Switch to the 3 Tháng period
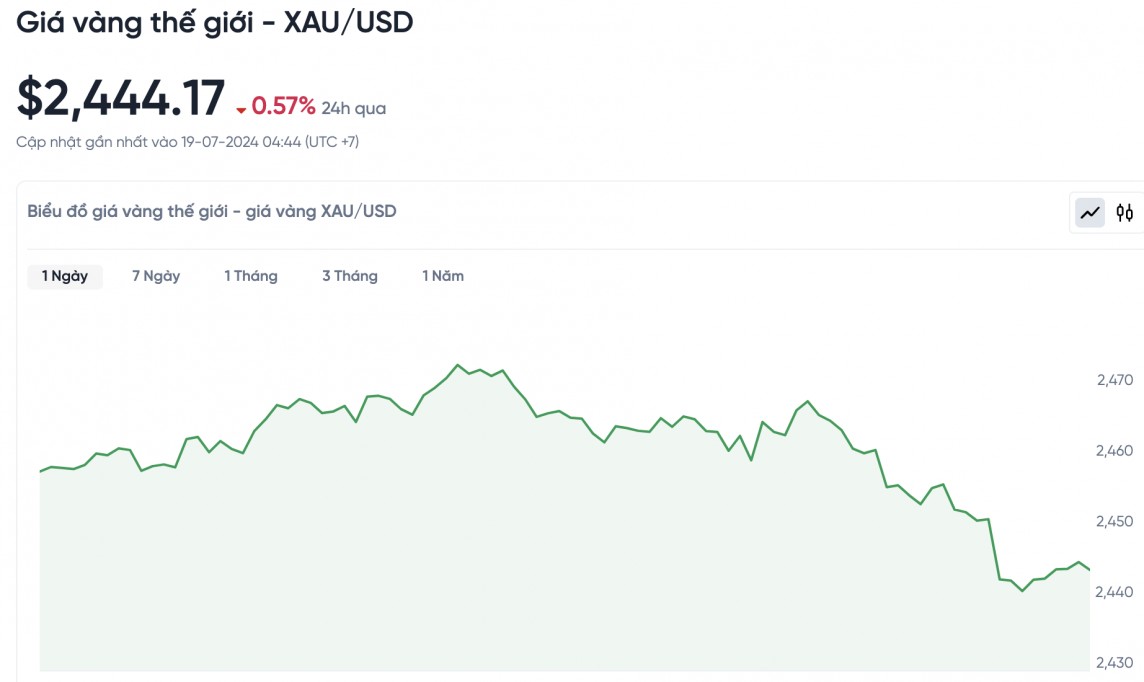This screenshot has height=682, width=1144. coord(350,276)
